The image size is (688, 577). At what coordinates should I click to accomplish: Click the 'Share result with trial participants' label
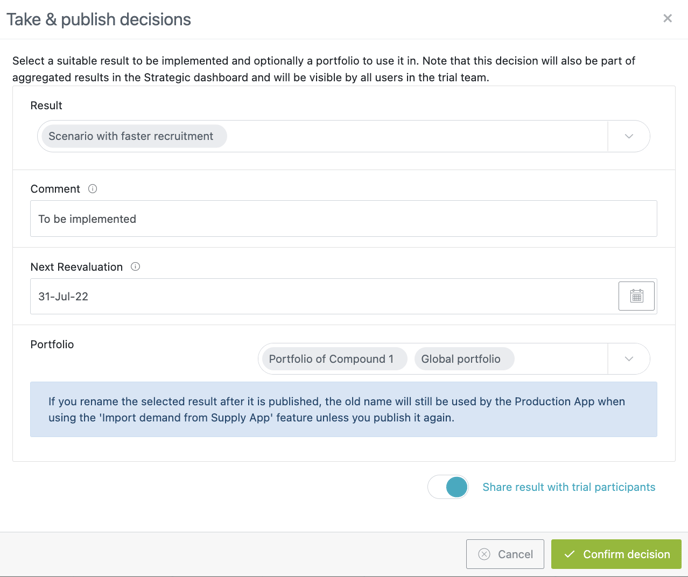[568, 487]
